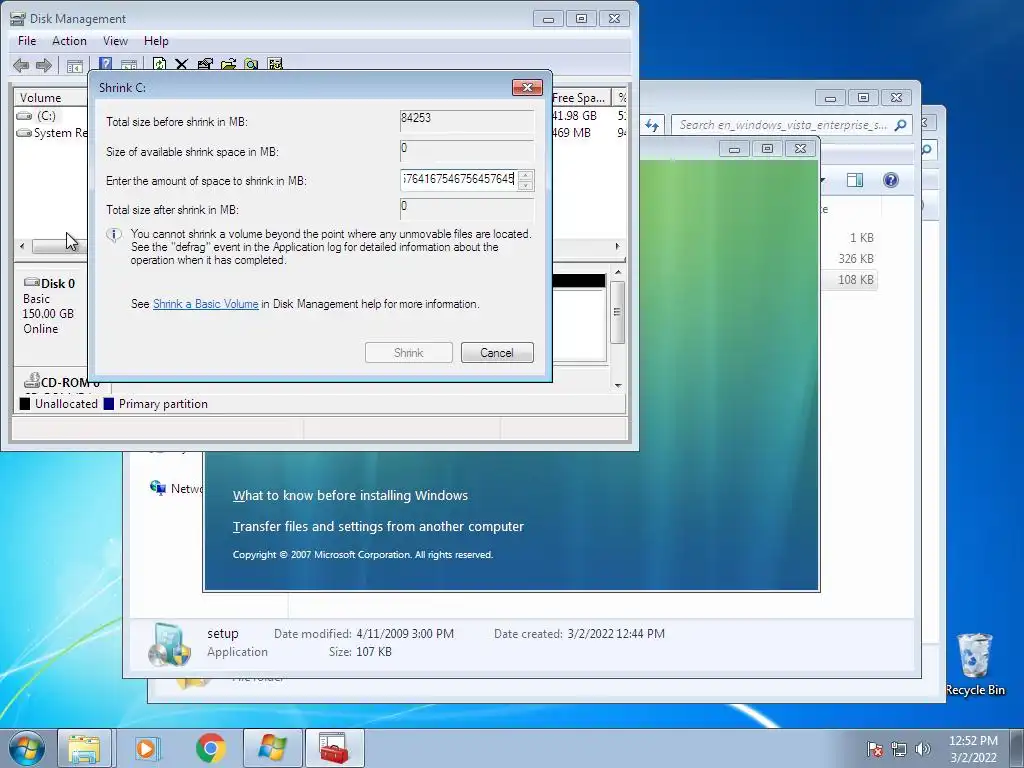Click the 1 KB file size entry
Viewport: 1024px width, 768px height.
pyautogui.click(x=861, y=238)
